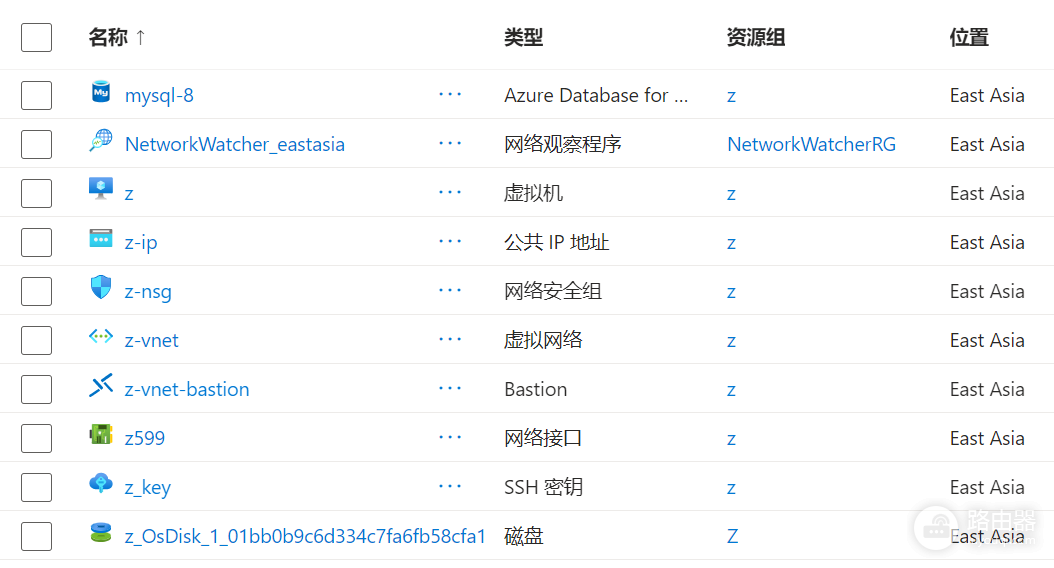The height and width of the screenshot is (568, 1054).
Task: Check the z599 row checkbox
Action: tap(36, 439)
